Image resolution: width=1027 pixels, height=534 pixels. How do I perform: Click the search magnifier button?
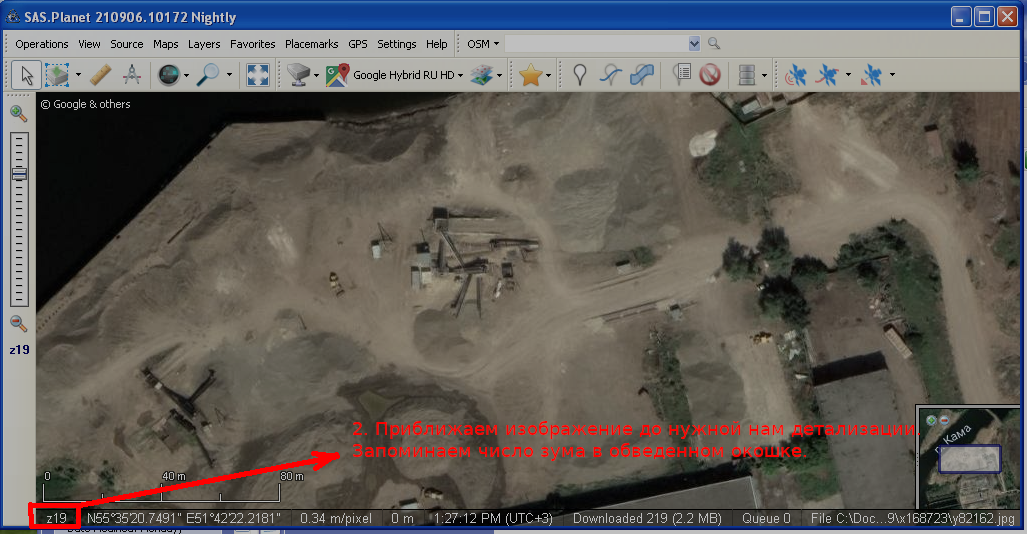pos(714,44)
